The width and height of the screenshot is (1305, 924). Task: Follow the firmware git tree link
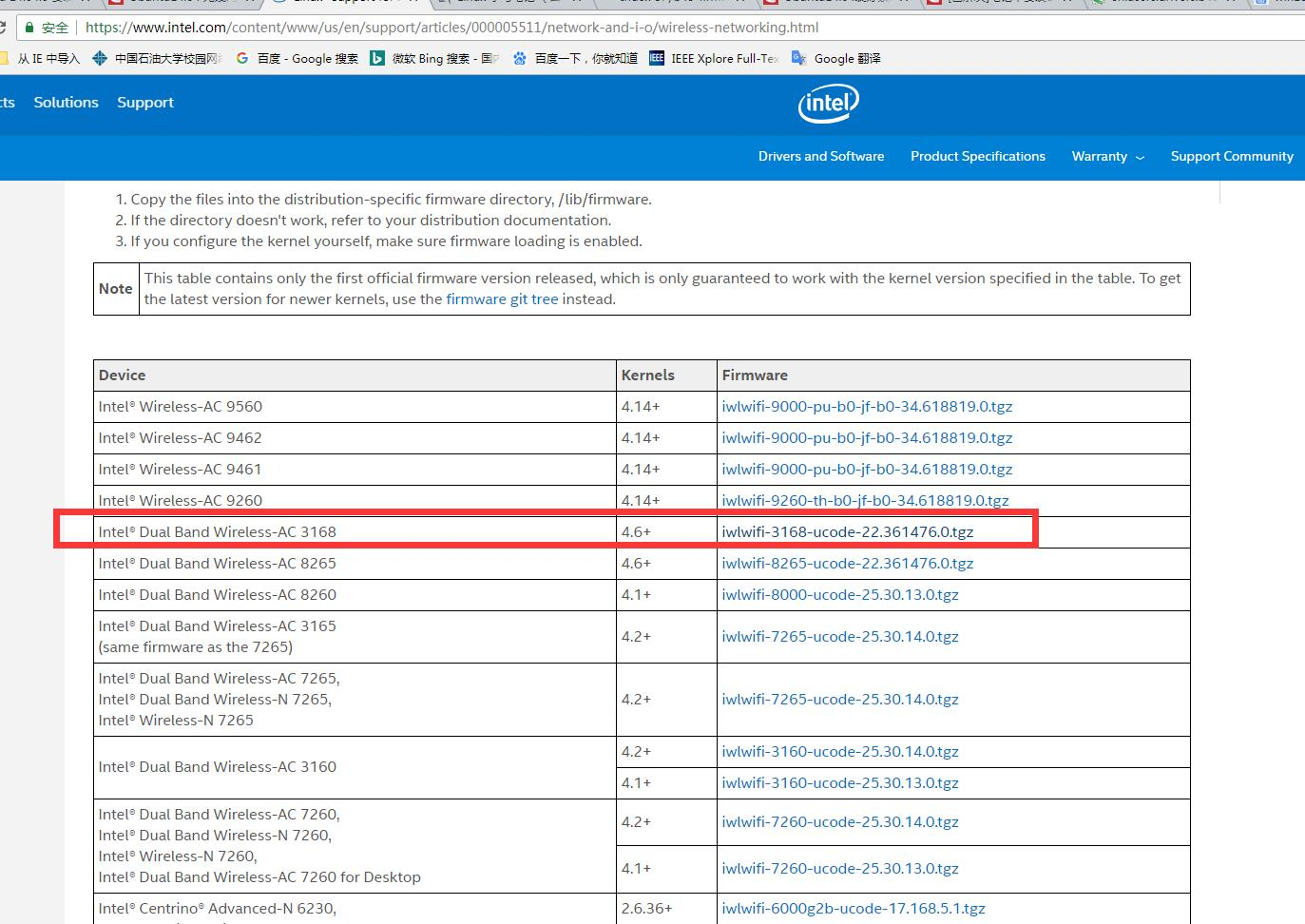(x=502, y=298)
